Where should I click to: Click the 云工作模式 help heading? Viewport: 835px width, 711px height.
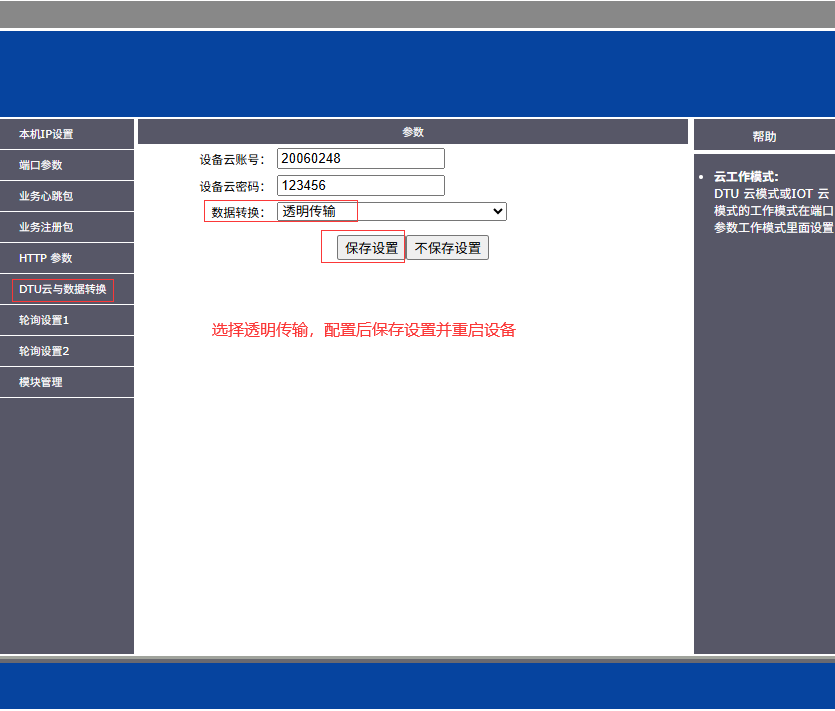pyautogui.click(x=746, y=176)
